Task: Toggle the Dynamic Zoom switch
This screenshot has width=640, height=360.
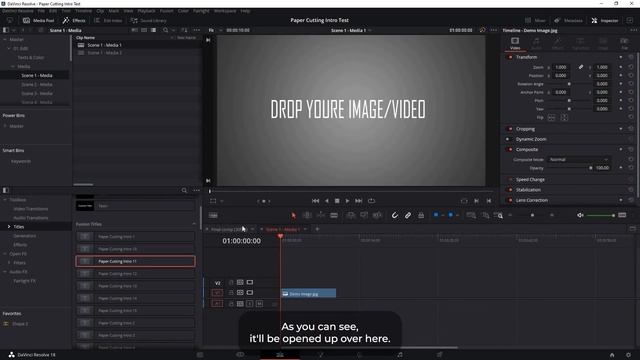Action: coord(508,139)
